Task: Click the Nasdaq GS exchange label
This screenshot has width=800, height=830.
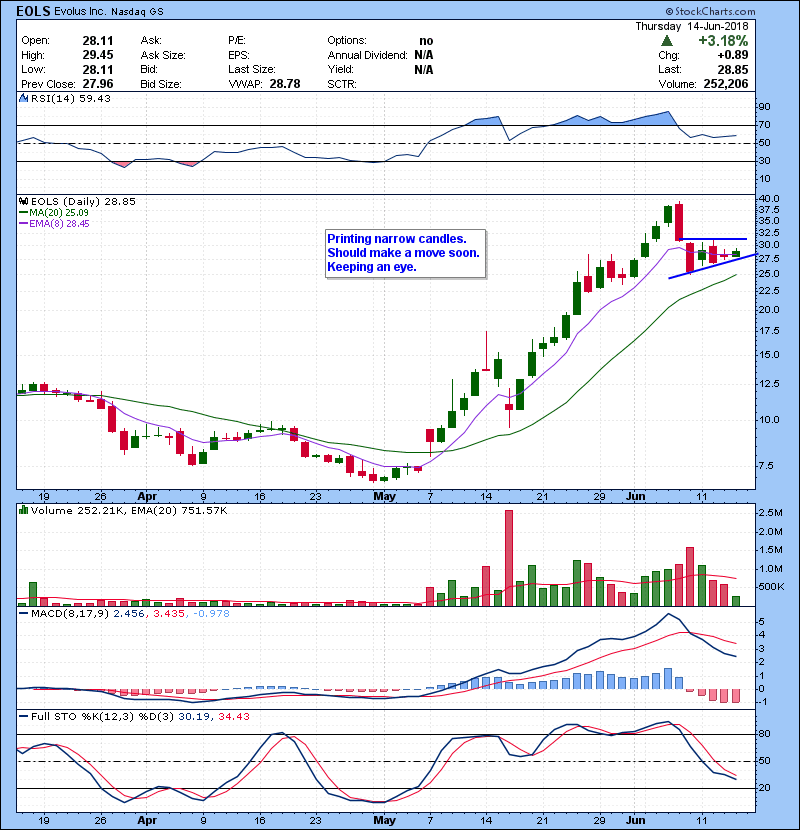Action: click(137, 12)
